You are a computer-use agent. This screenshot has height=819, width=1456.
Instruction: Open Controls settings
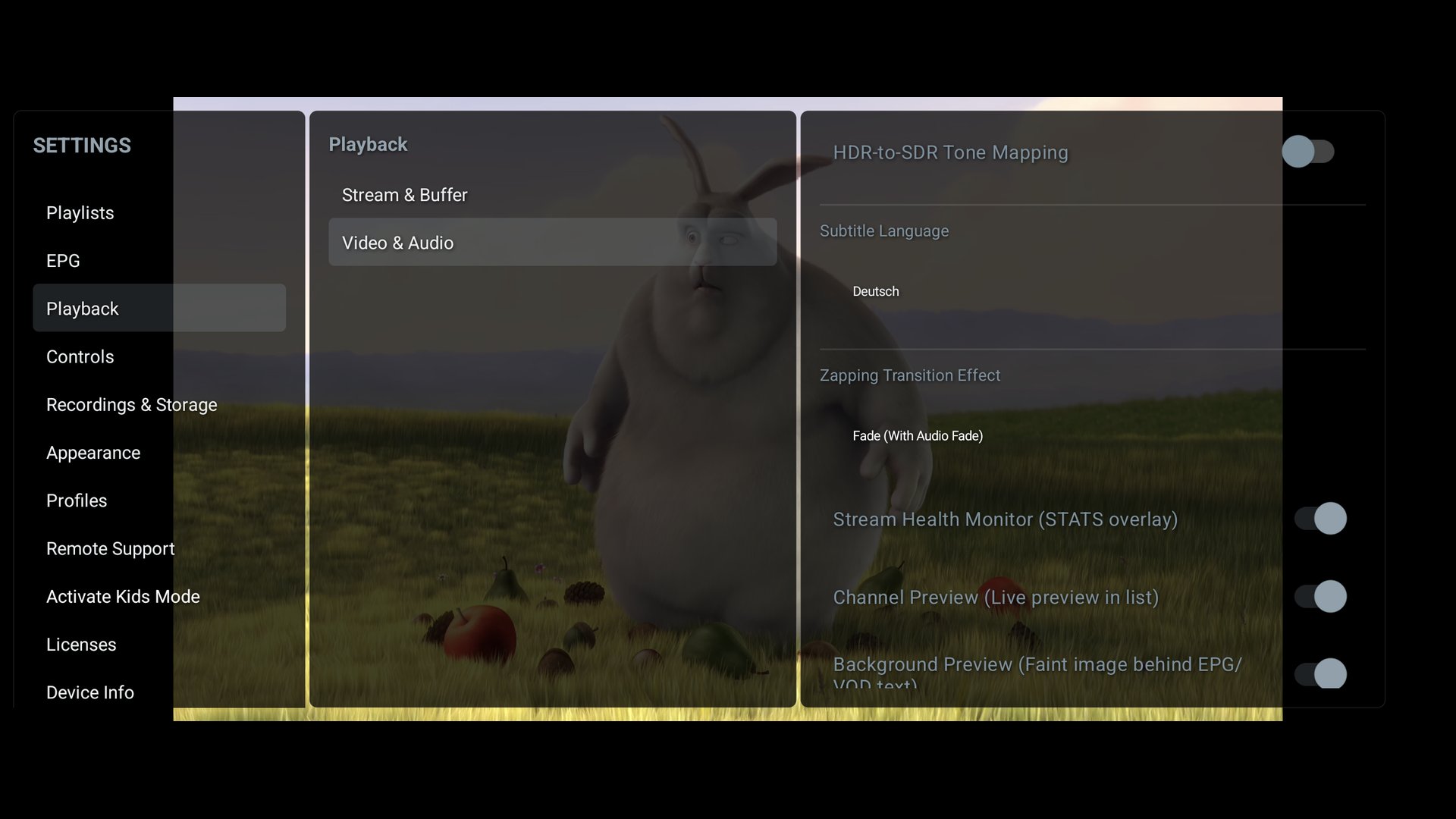coord(159,356)
